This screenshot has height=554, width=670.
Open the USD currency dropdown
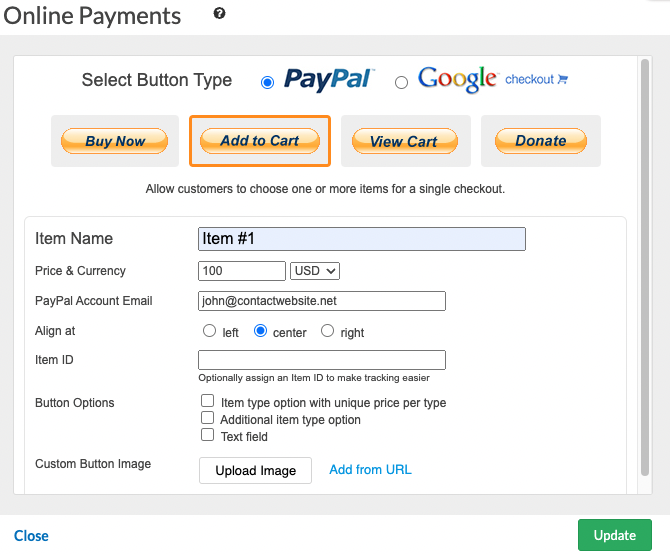coord(315,271)
